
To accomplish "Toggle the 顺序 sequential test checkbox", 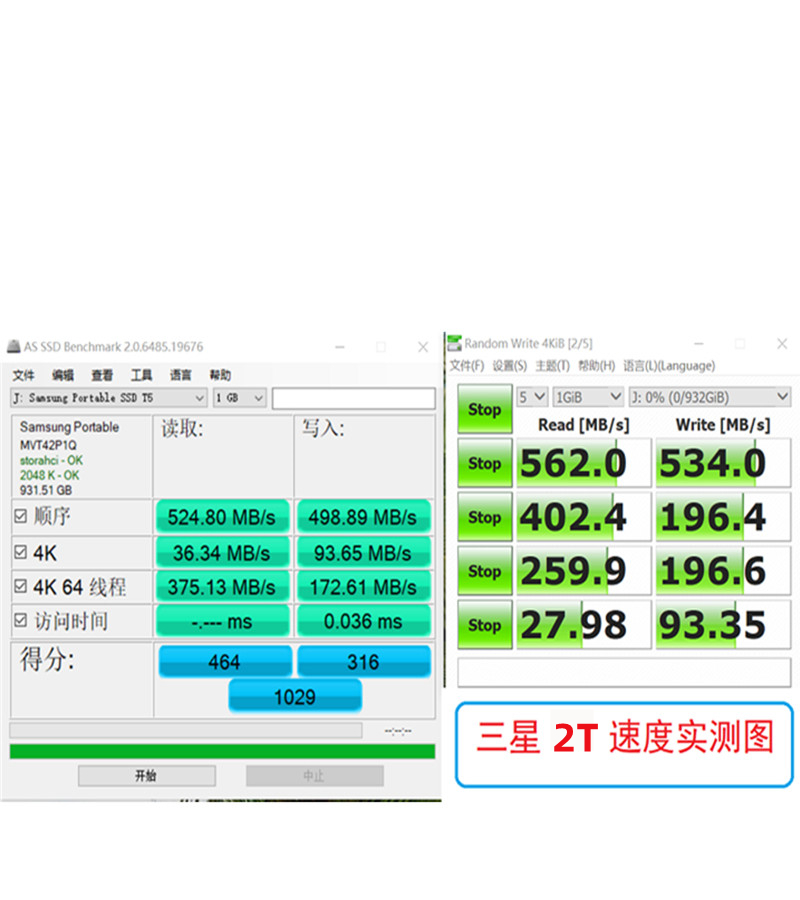I will click(20, 516).
